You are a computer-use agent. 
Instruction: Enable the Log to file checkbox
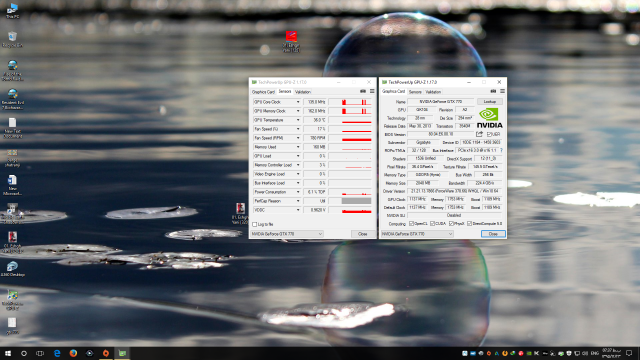pyautogui.click(x=255, y=224)
